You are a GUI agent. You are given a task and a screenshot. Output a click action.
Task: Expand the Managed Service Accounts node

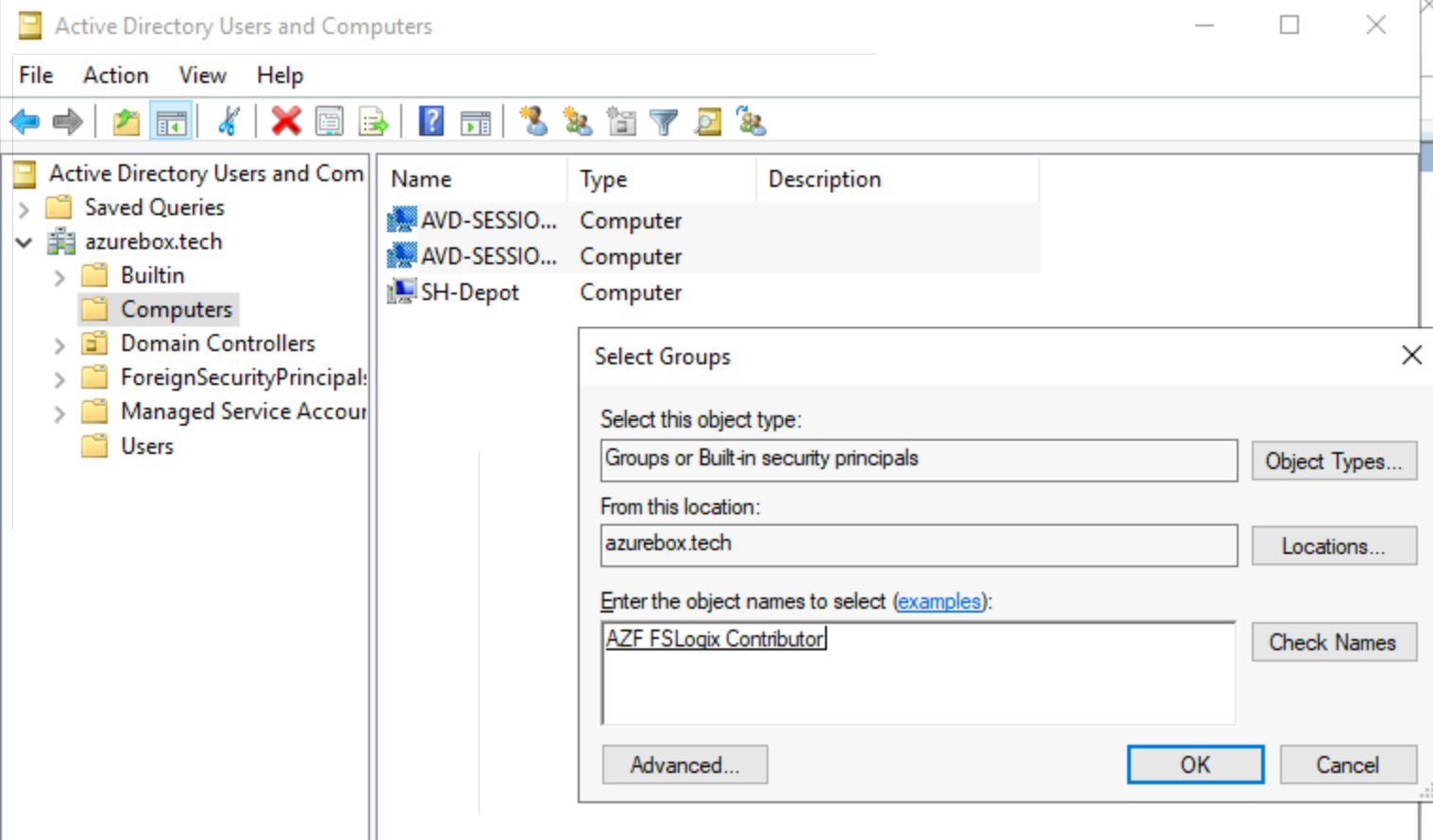pyautogui.click(x=59, y=413)
